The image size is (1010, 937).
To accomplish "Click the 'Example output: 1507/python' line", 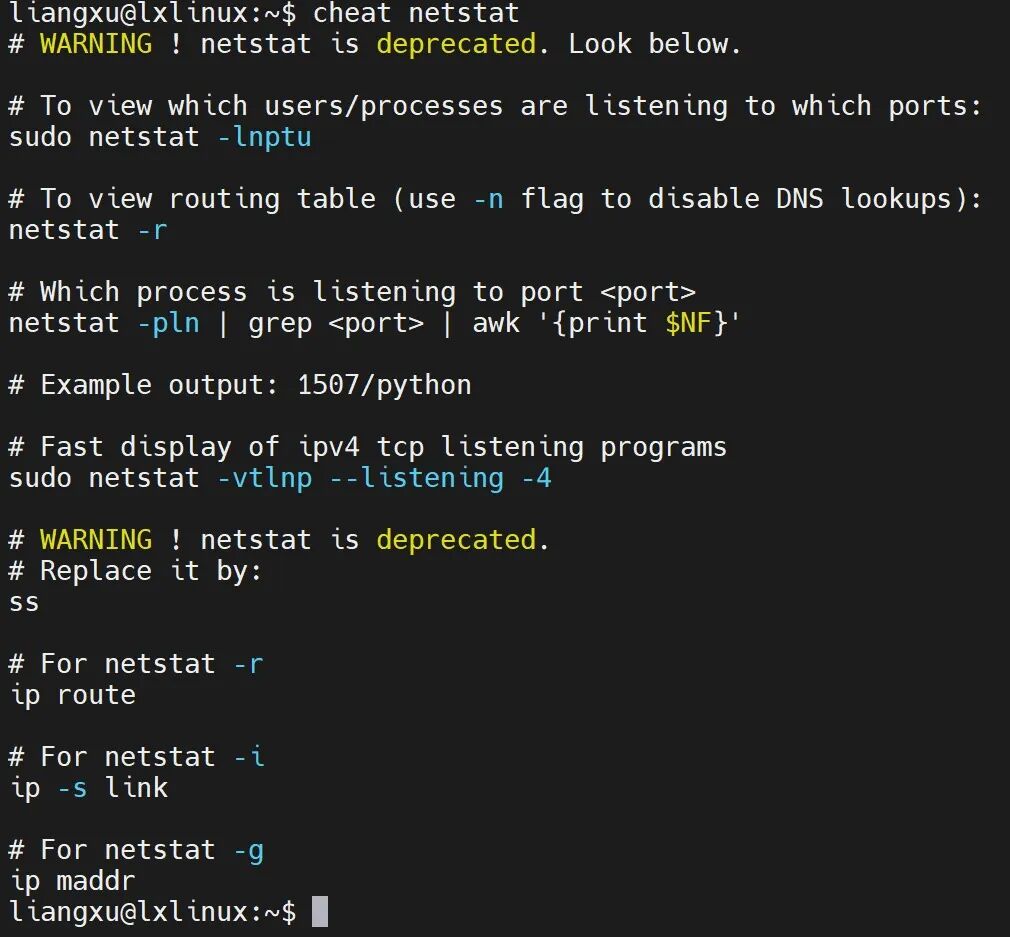I will tap(240, 385).
